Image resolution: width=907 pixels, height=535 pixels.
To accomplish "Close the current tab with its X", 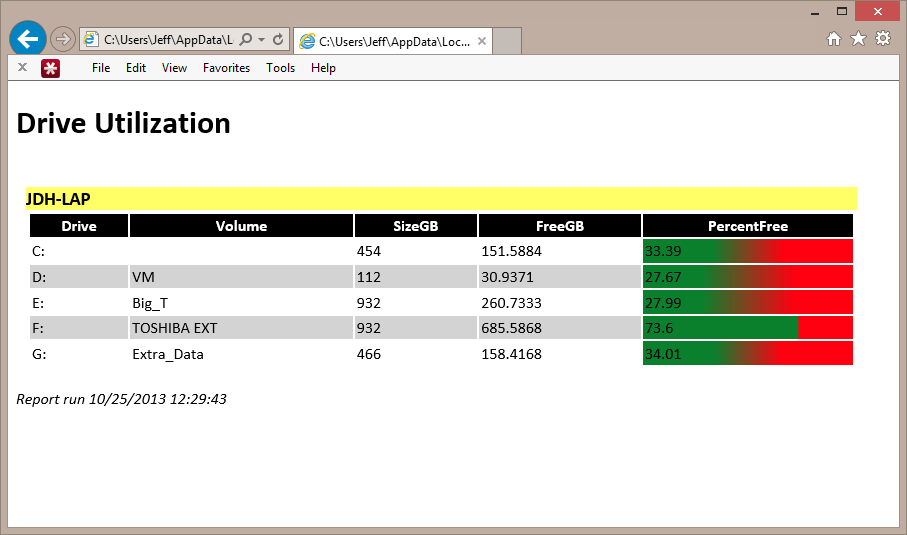I will (481, 41).
